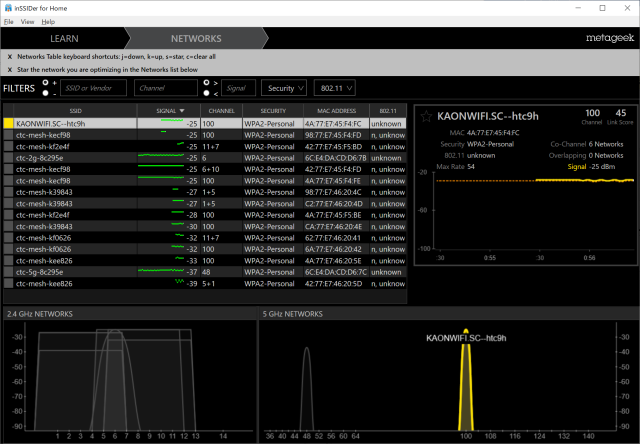Open the File menu
Viewport: 640px width, 444px height.
point(9,22)
